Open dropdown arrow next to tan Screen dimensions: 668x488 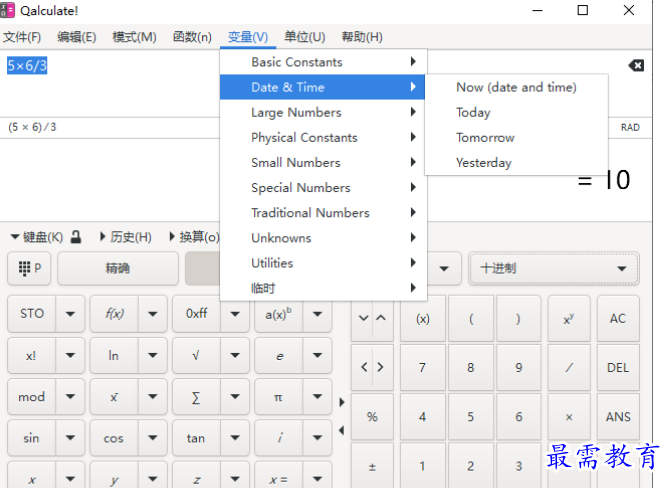pyautogui.click(x=235, y=438)
